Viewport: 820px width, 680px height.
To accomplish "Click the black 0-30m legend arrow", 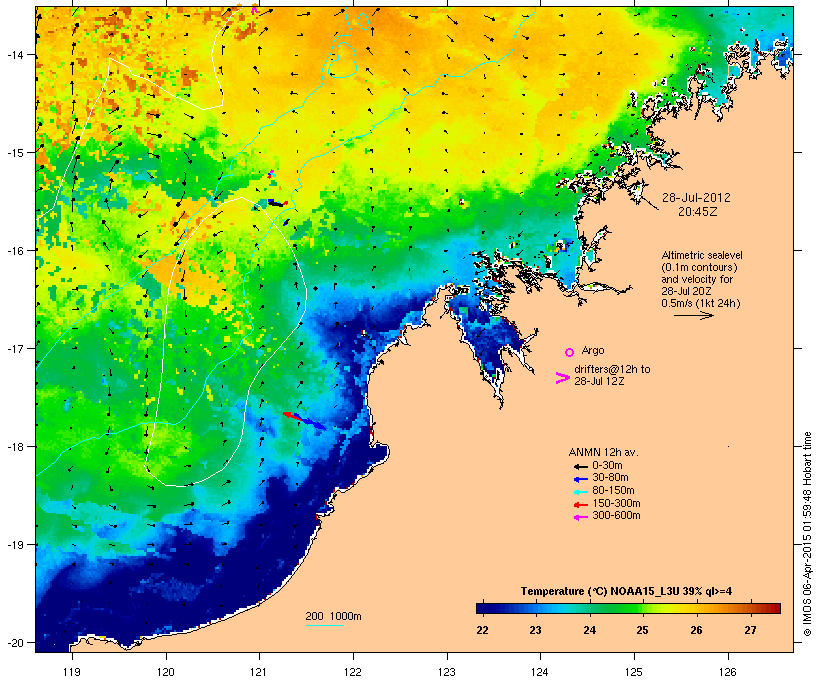I will 580,466.
